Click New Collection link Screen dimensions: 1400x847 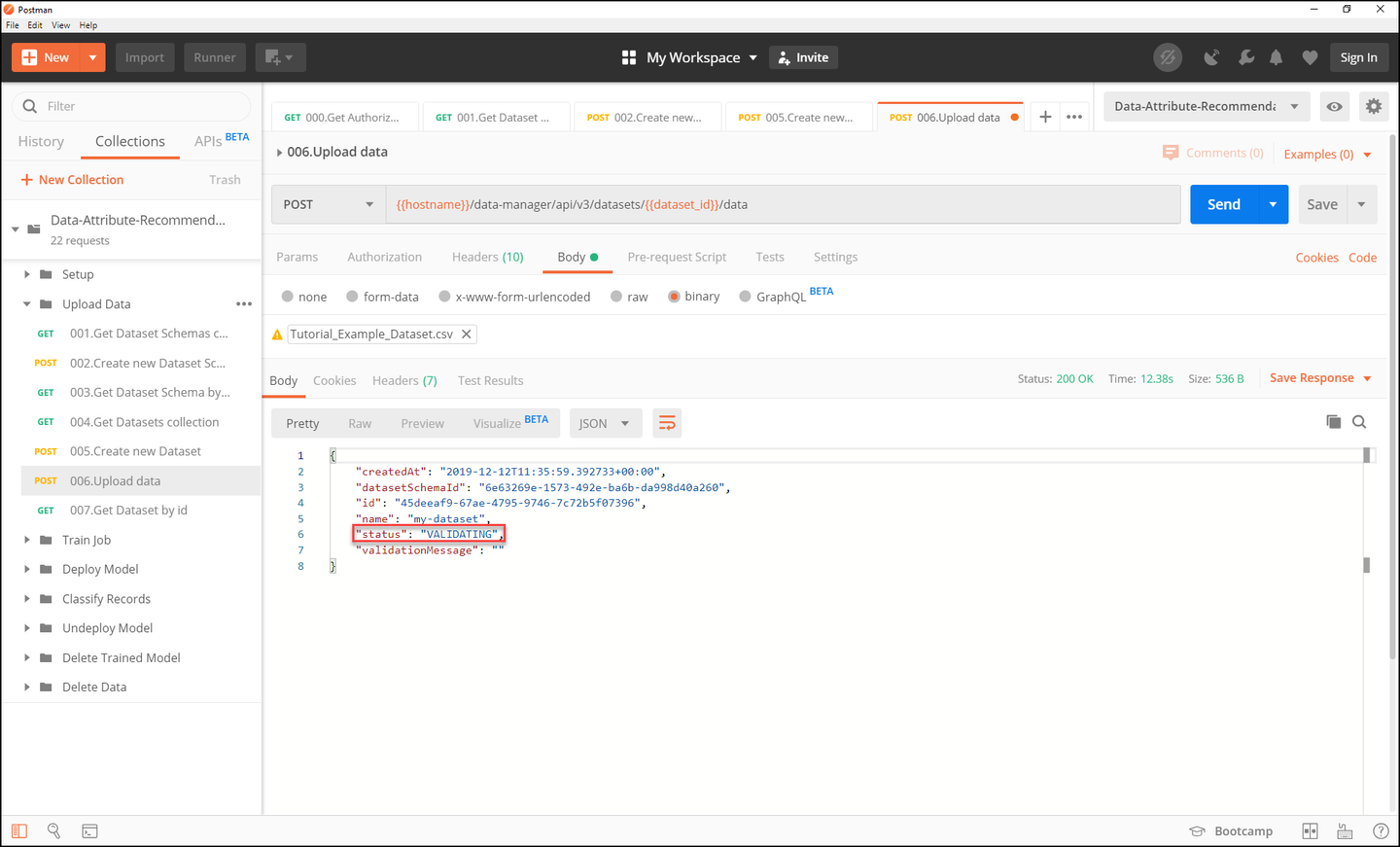[x=72, y=180]
